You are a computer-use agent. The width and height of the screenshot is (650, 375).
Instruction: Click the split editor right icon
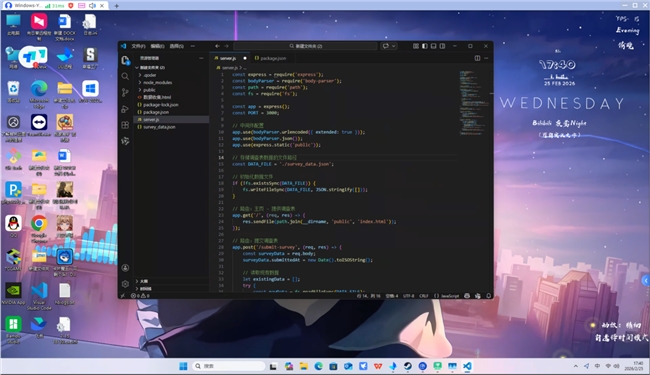477,58
